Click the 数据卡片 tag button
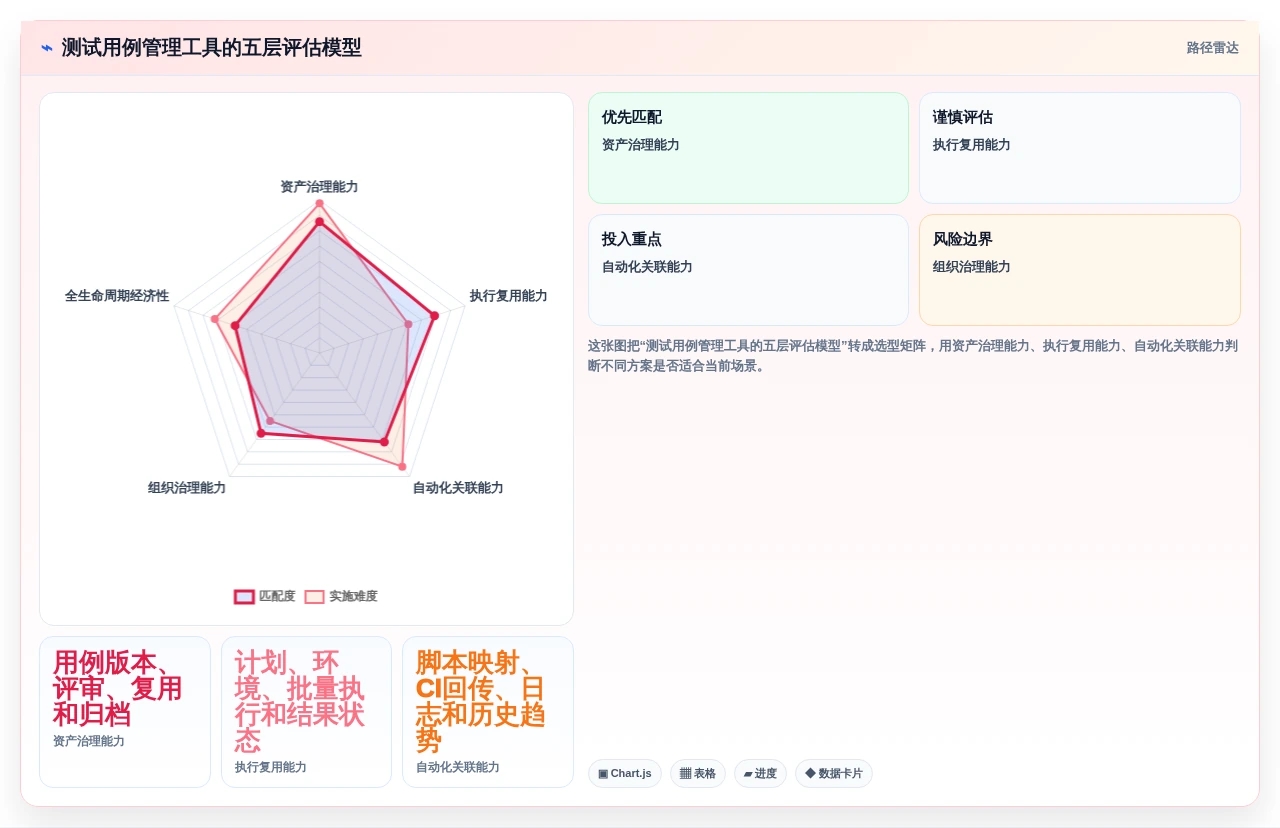This screenshot has height=828, width=1280. click(834, 773)
